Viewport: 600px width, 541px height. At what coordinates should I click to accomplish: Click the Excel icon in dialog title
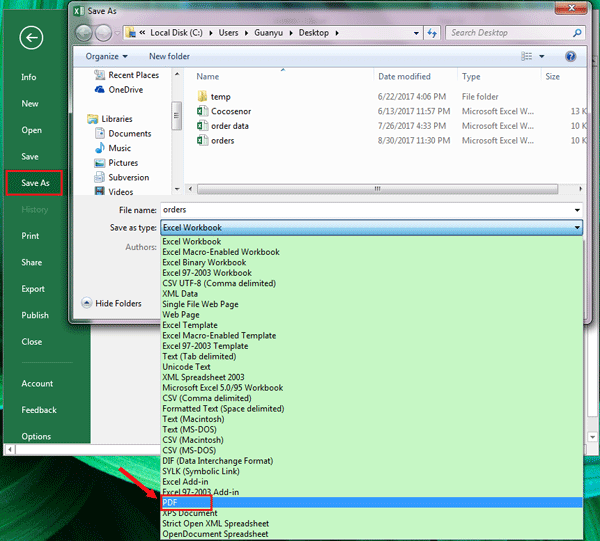[78, 11]
